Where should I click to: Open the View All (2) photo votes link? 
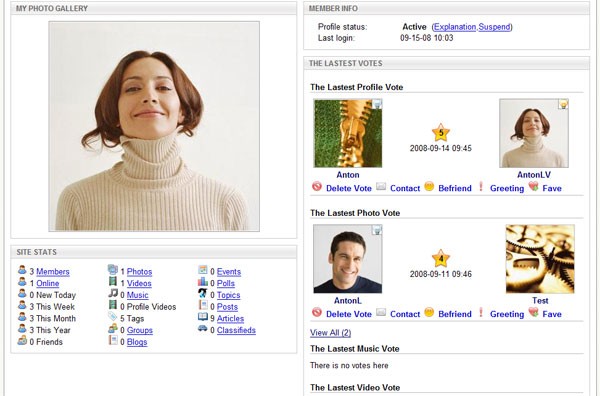pyautogui.click(x=330, y=332)
